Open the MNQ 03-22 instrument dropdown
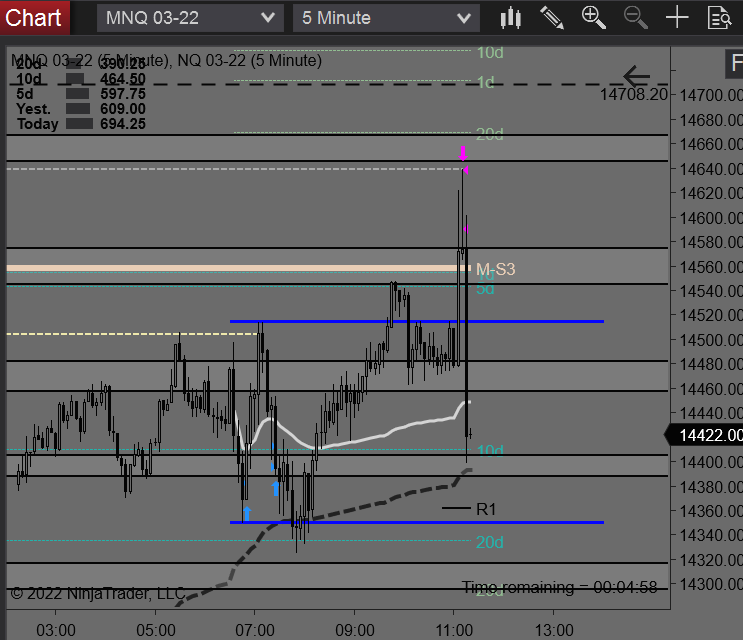 tap(190, 18)
